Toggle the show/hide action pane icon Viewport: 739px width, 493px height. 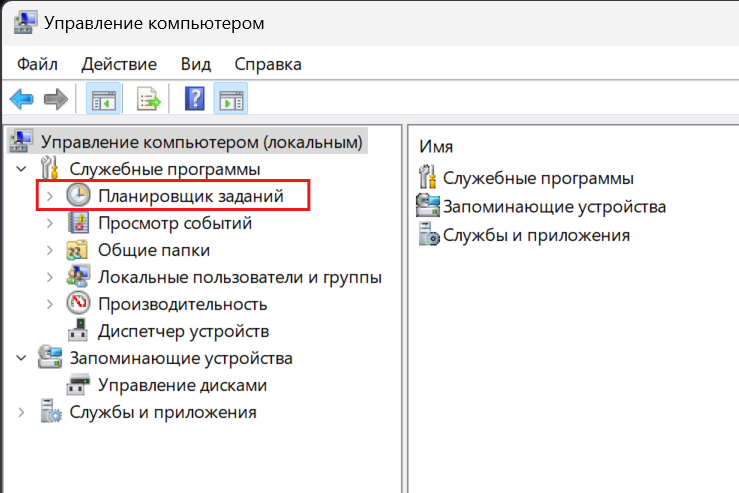click(x=231, y=99)
